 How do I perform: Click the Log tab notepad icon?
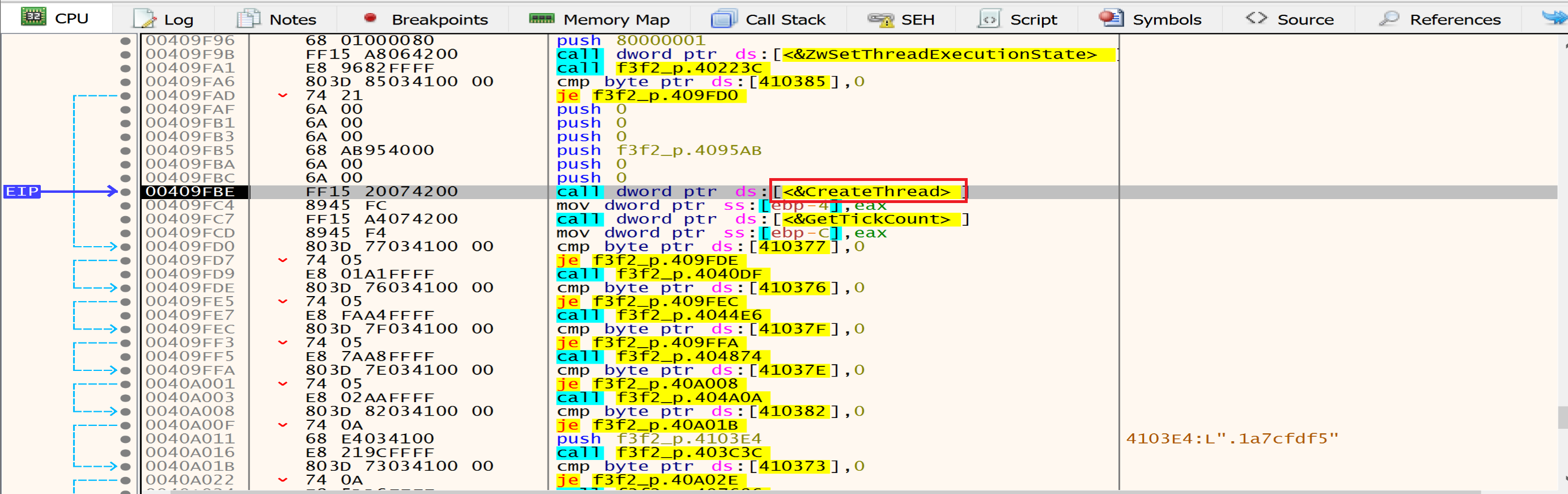(x=145, y=19)
